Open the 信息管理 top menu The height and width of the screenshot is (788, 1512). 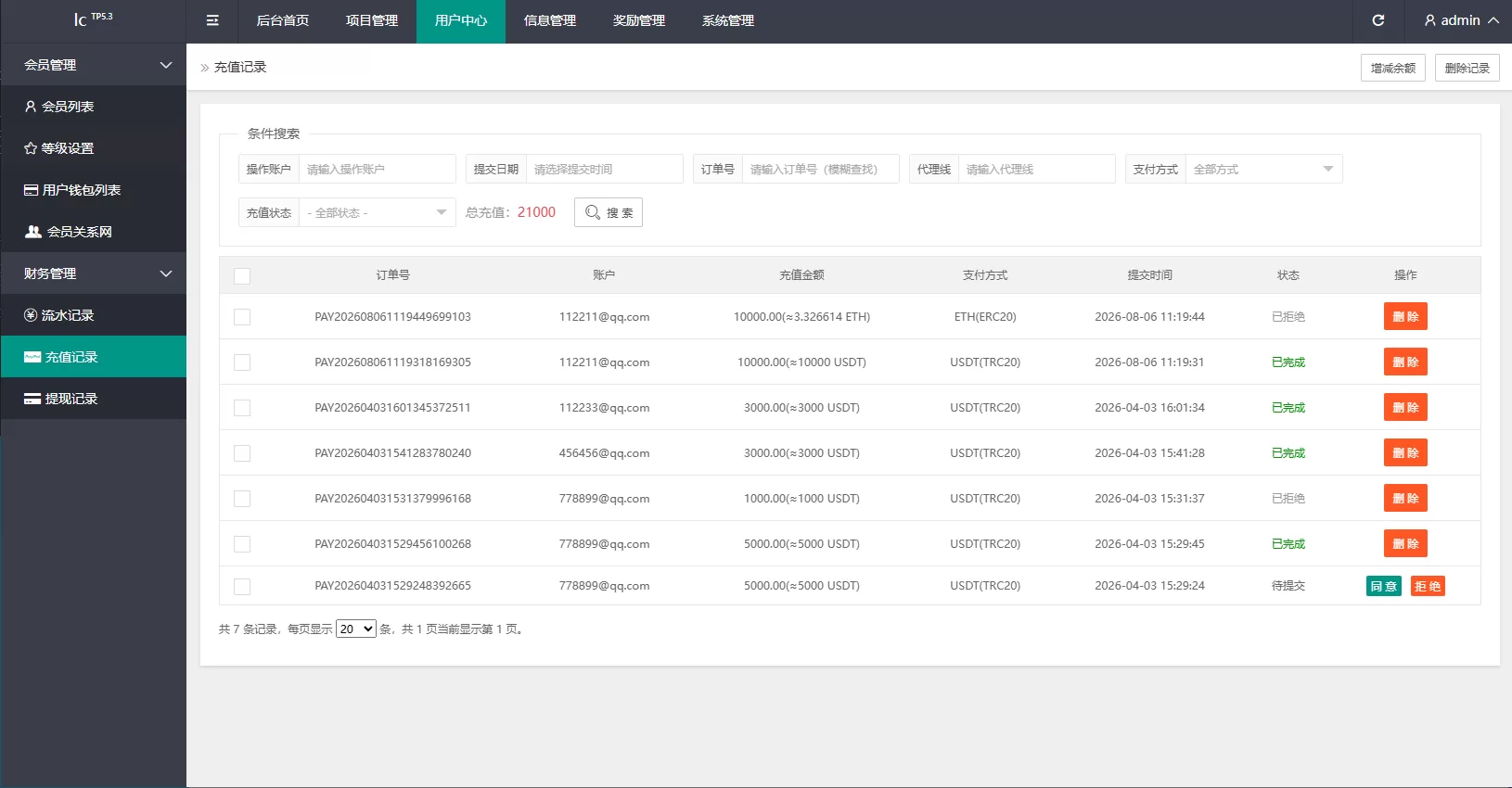tap(550, 20)
